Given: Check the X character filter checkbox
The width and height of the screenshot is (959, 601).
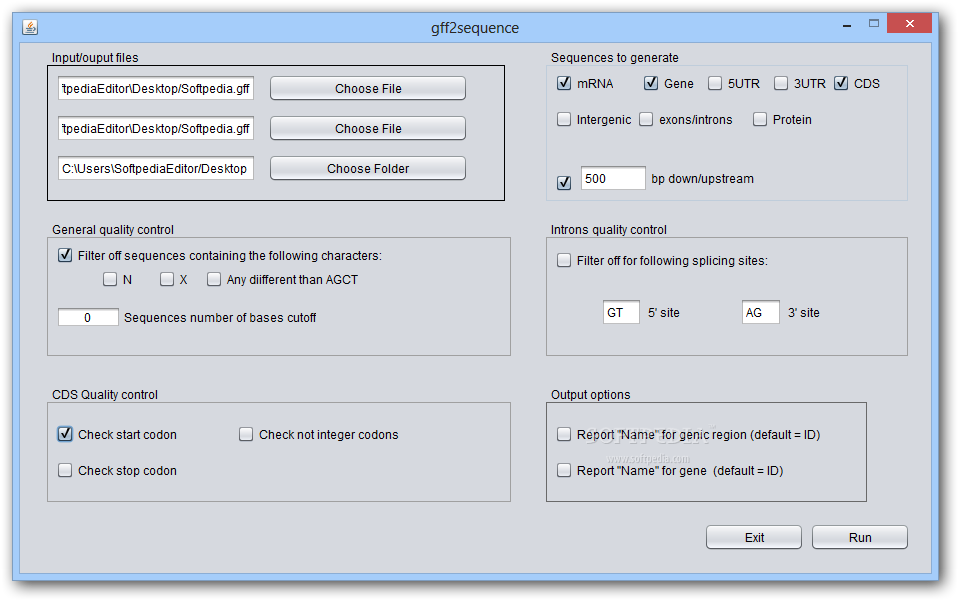Looking at the screenshot, I should [x=167, y=279].
